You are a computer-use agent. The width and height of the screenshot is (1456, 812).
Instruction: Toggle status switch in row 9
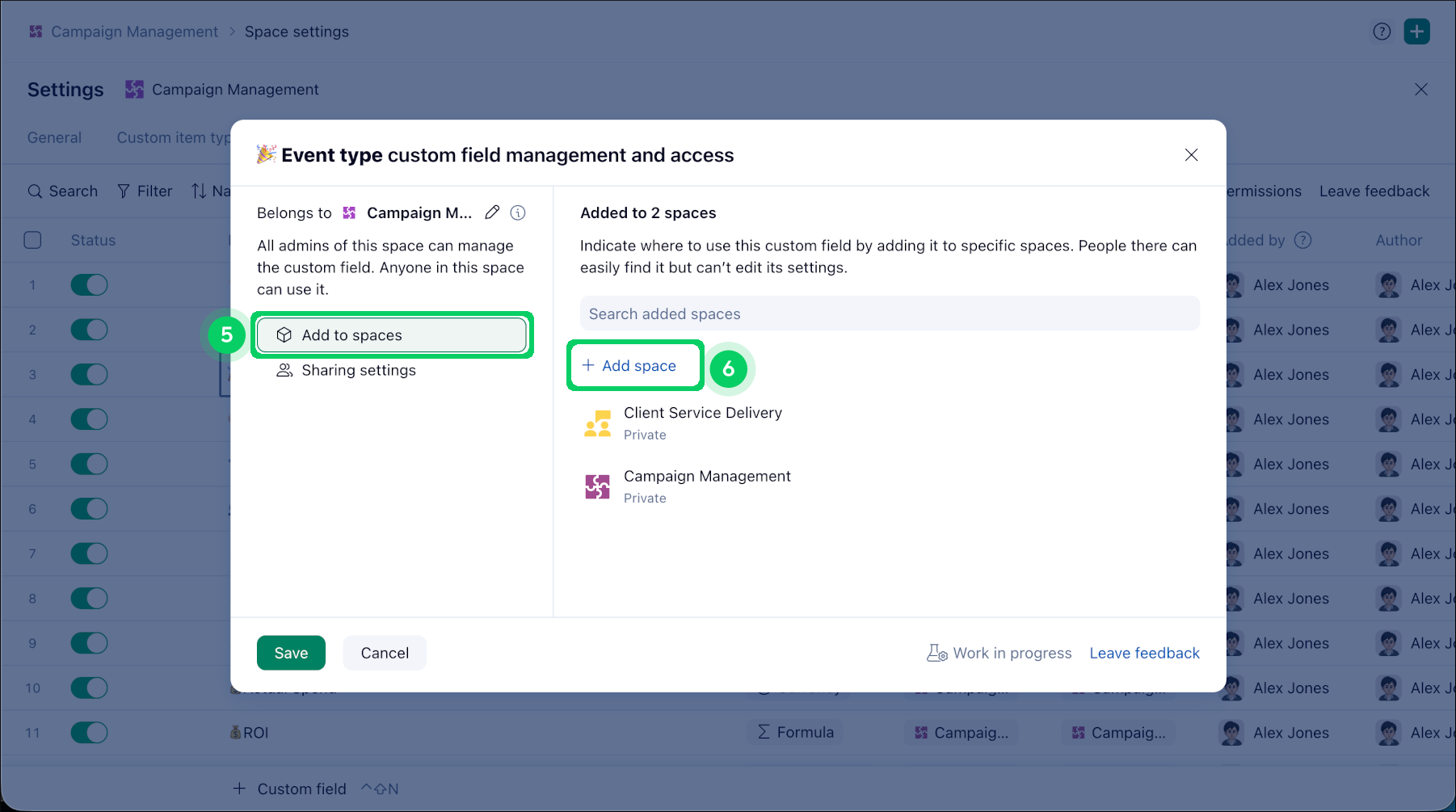click(x=89, y=643)
